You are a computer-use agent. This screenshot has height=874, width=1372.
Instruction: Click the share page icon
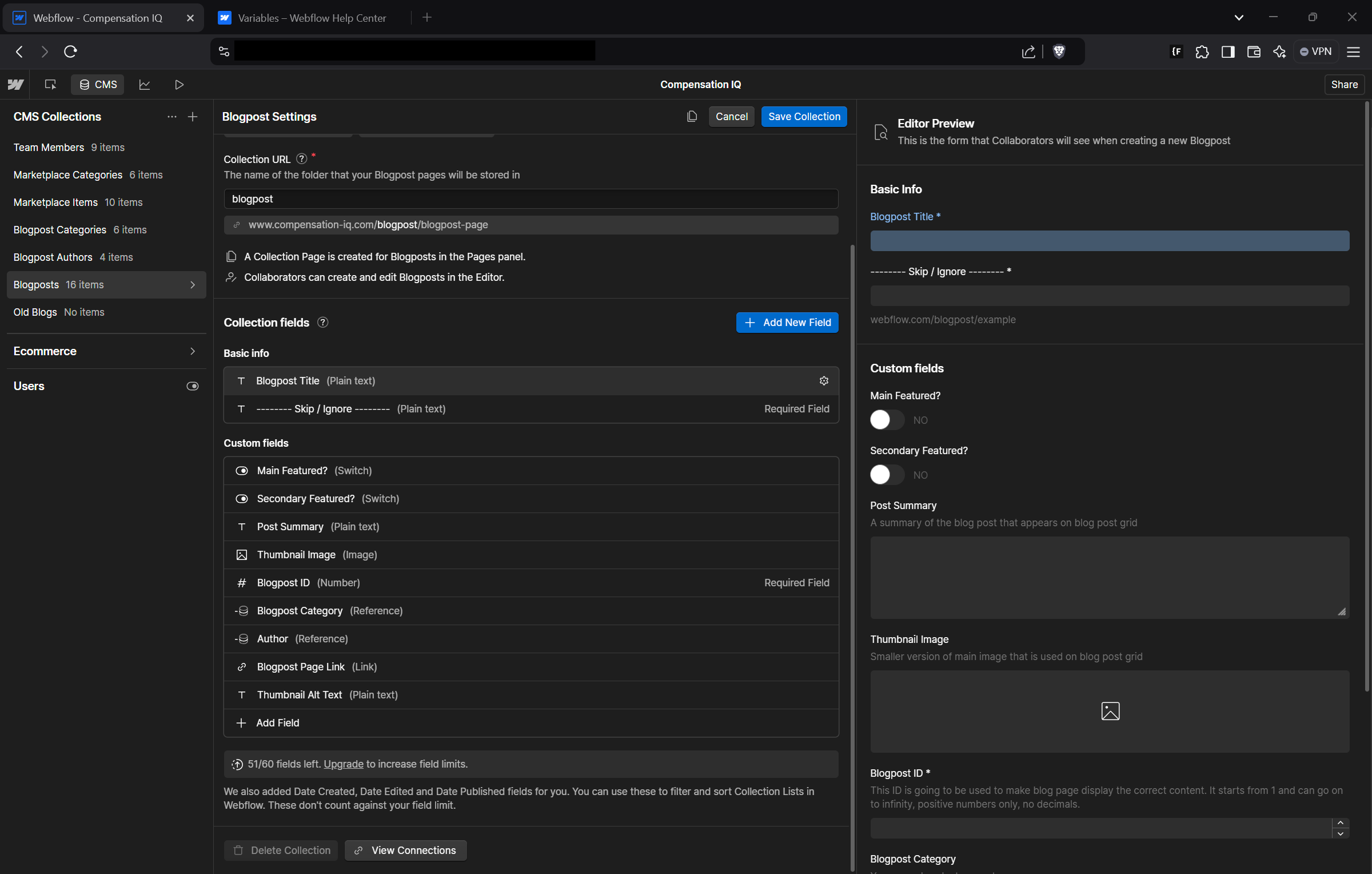1028,51
